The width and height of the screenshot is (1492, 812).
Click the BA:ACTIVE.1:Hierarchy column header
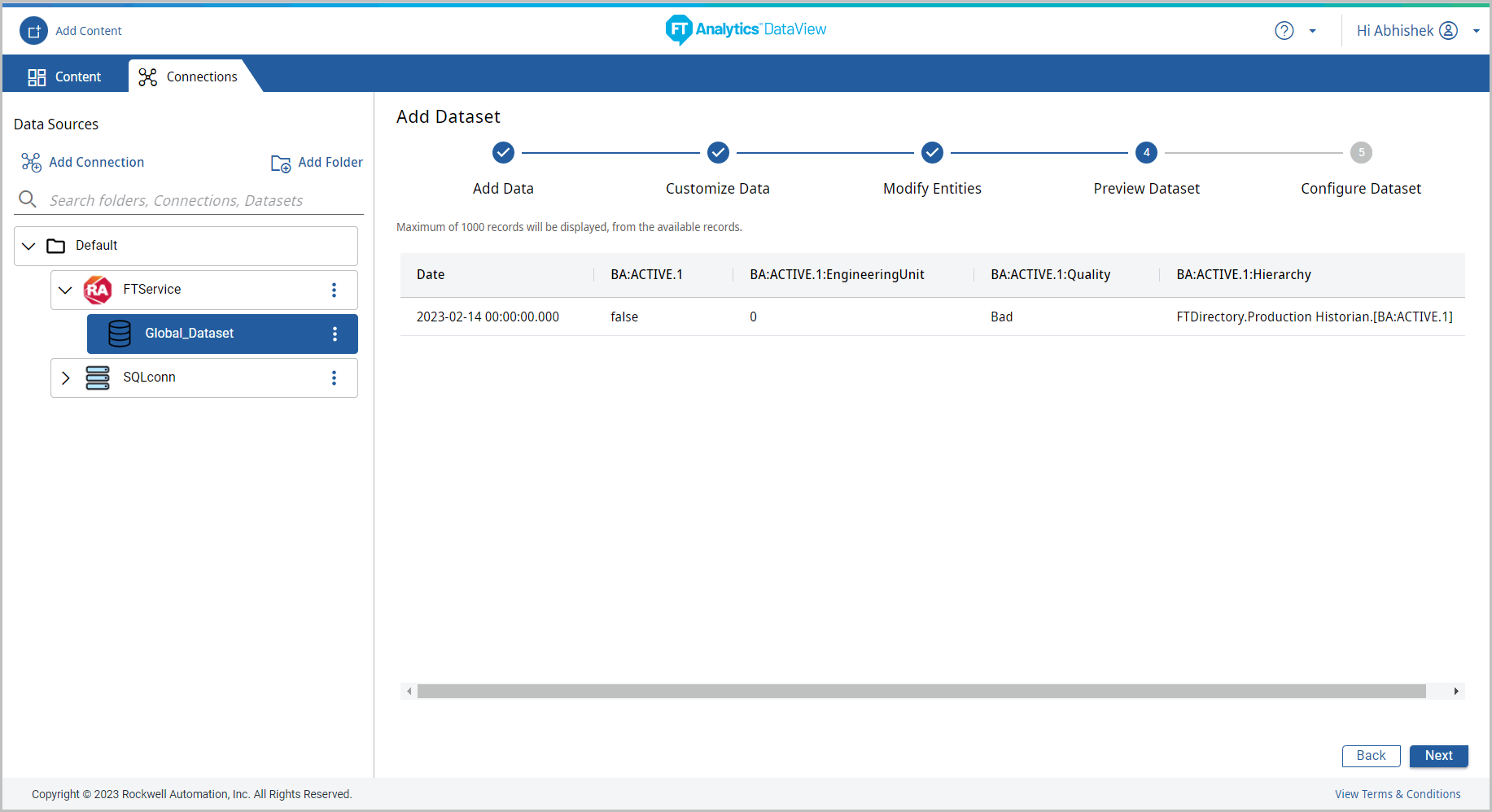1244,275
